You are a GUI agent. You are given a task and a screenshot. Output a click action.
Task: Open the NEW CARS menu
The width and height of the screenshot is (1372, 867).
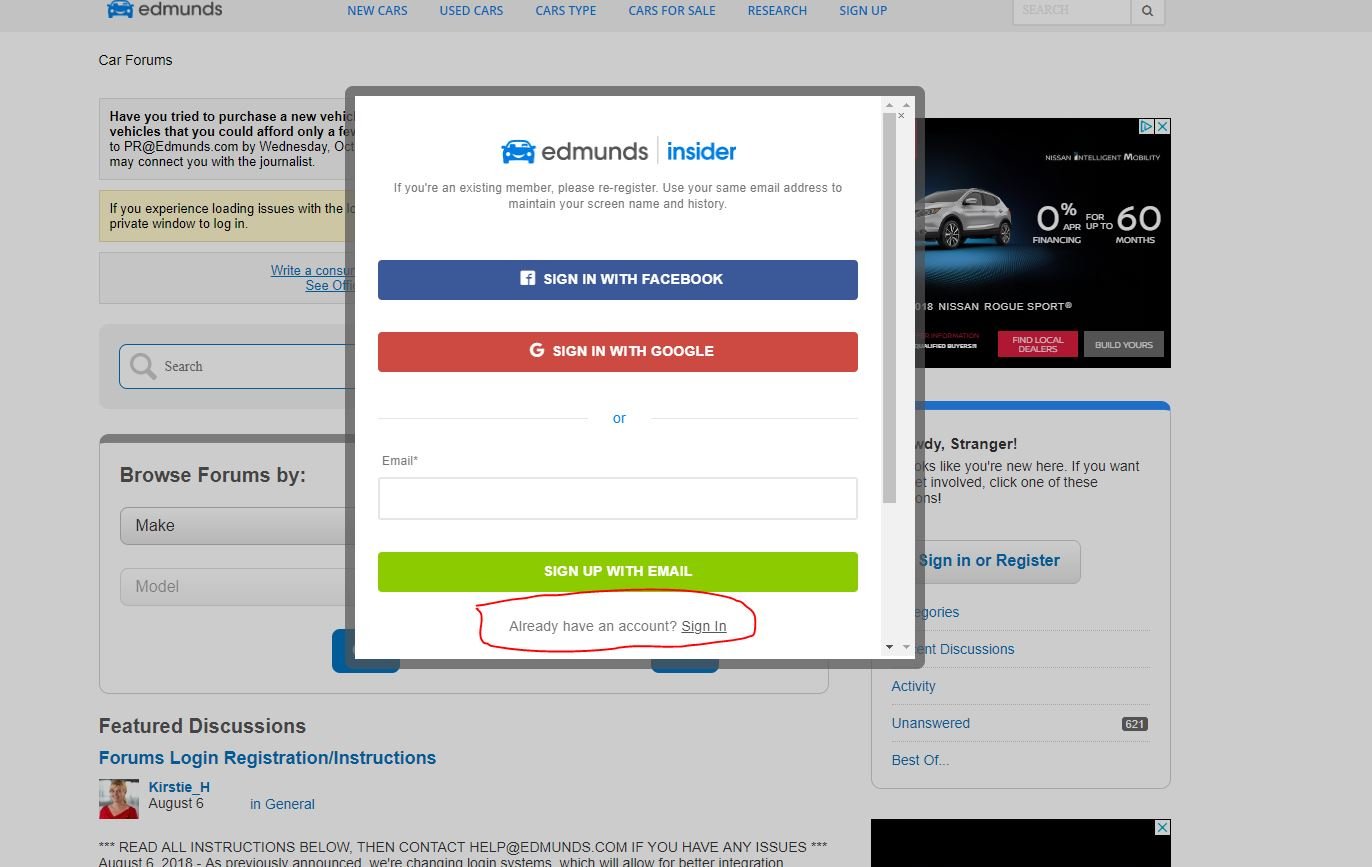pyautogui.click(x=377, y=11)
